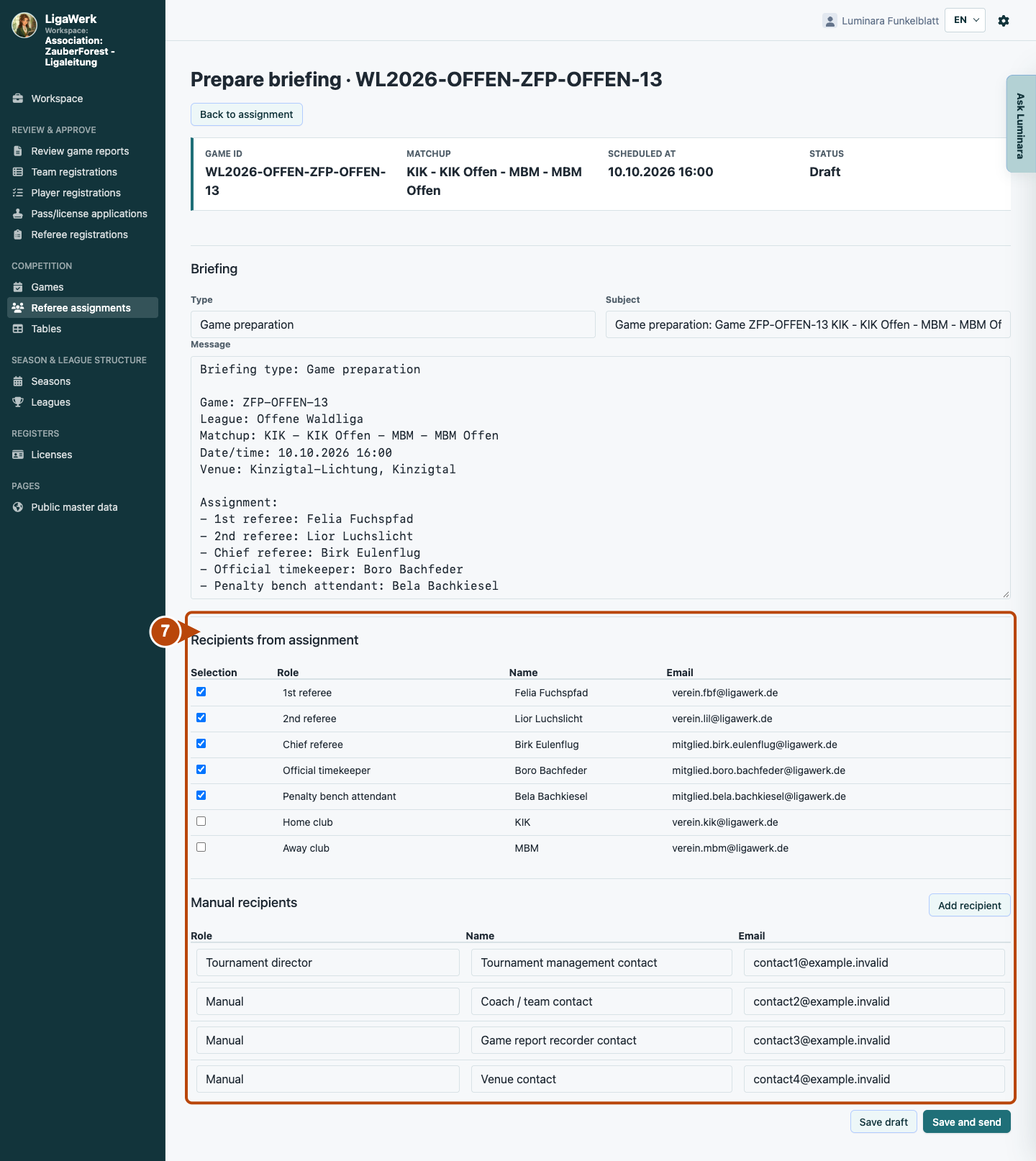
Task: Click the Referee assignments people icon
Action: pos(18,308)
